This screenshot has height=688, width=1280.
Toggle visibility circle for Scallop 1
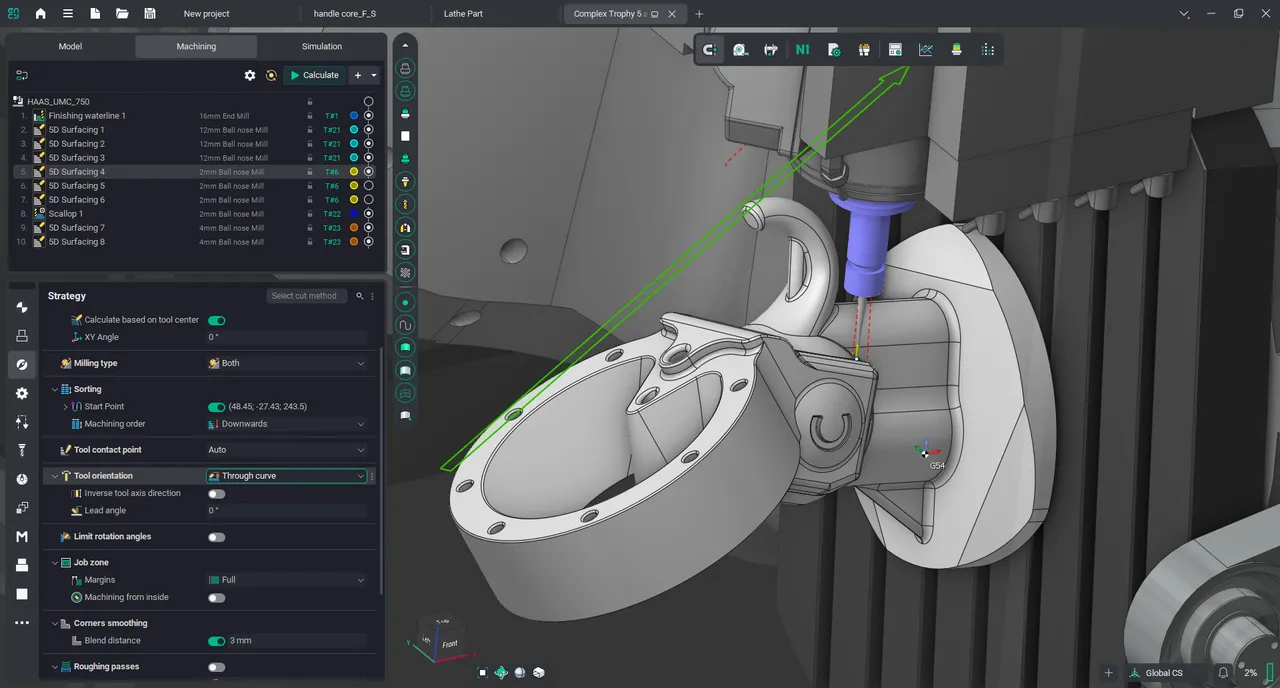click(x=368, y=214)
